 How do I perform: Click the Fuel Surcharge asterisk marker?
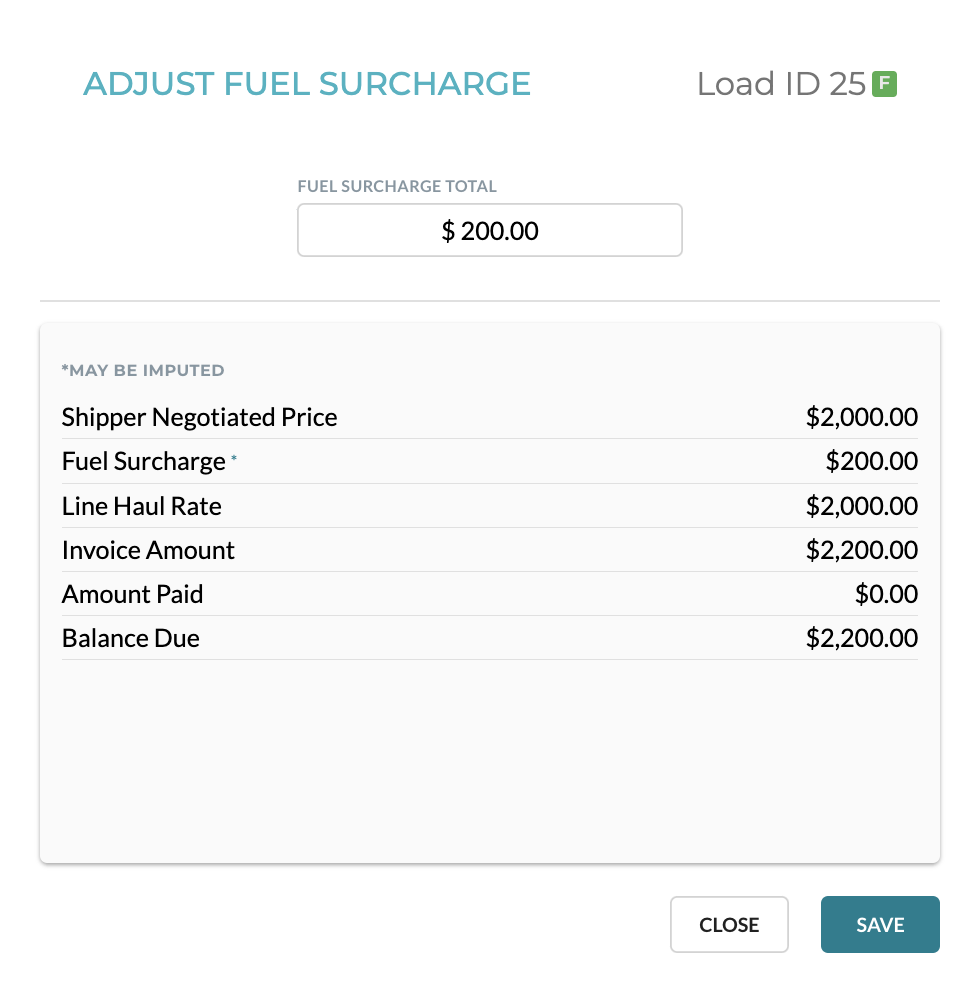click(x=233, y=457)
